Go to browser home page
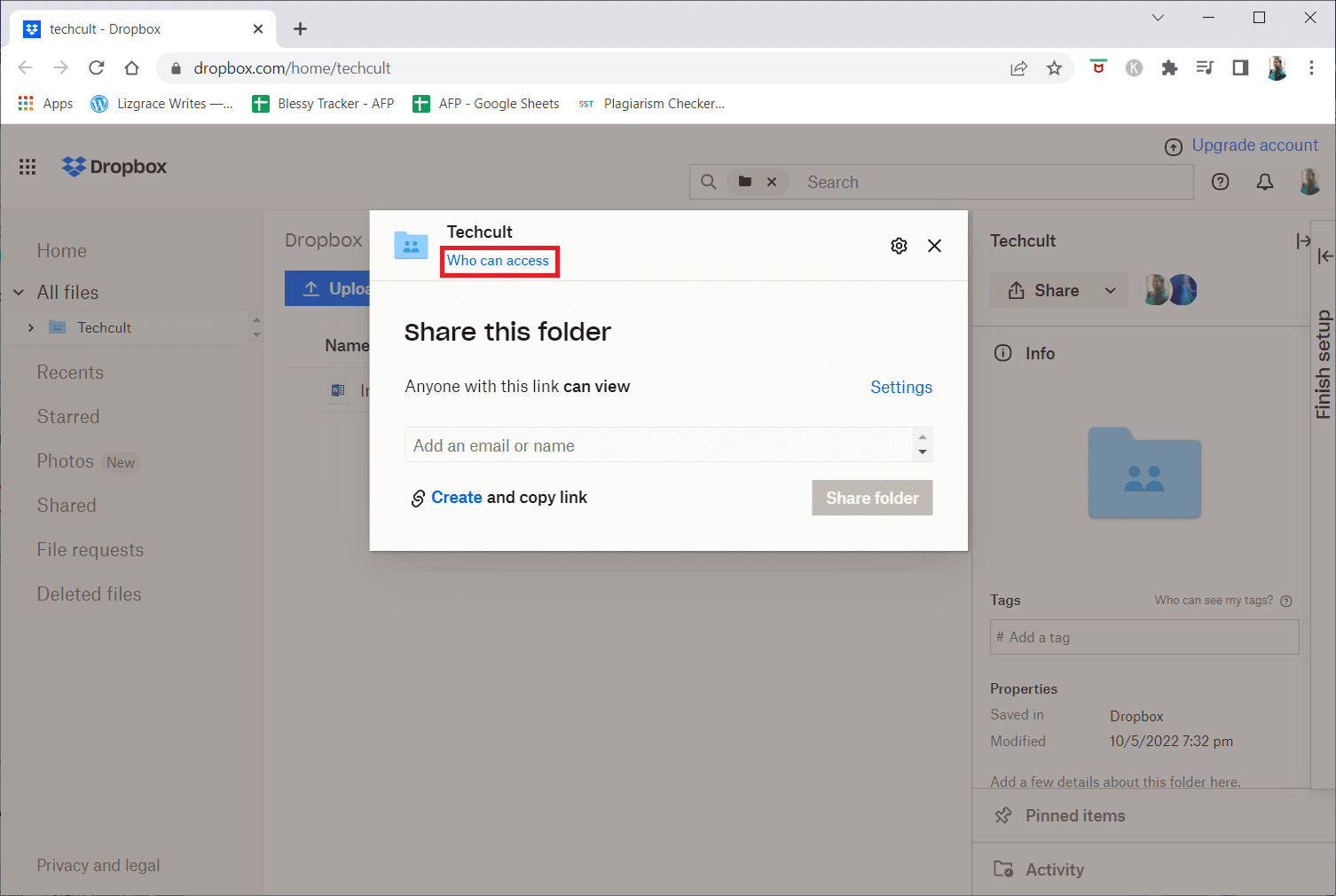 (131, 68)
